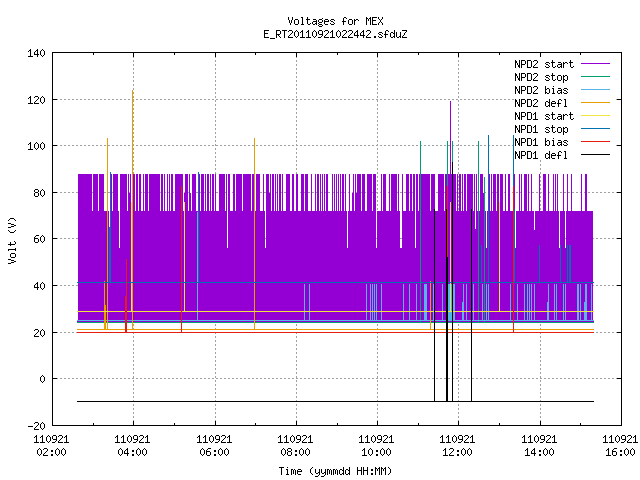Click the NPD2 start purple legend line
The image size is (640, 480).
click(596, 64)
